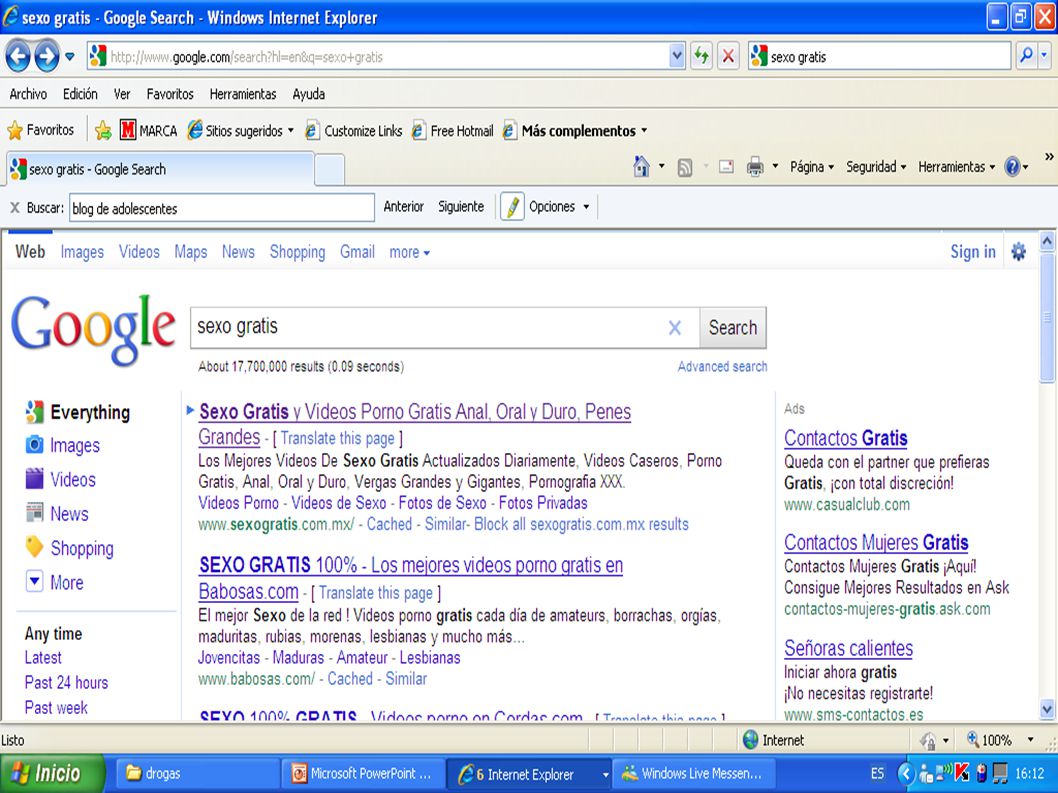Toggle the highlight matches pencil icon
This screenshot has width=1058, height=793.
[x=512, y=207]
